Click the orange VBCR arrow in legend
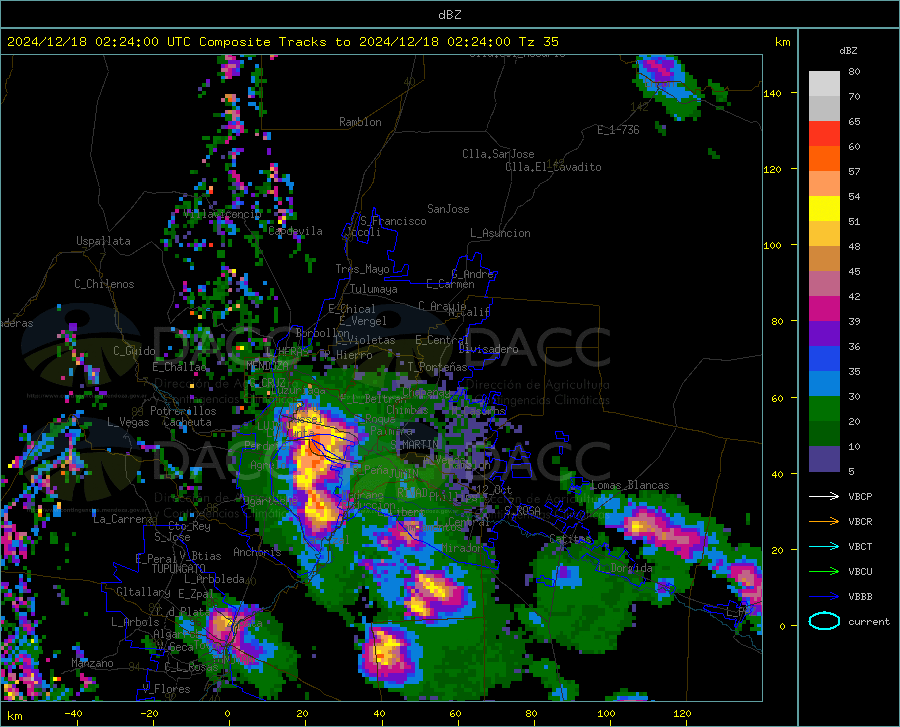The height and width of the screenshot is (727, 900). coord(824,521)
